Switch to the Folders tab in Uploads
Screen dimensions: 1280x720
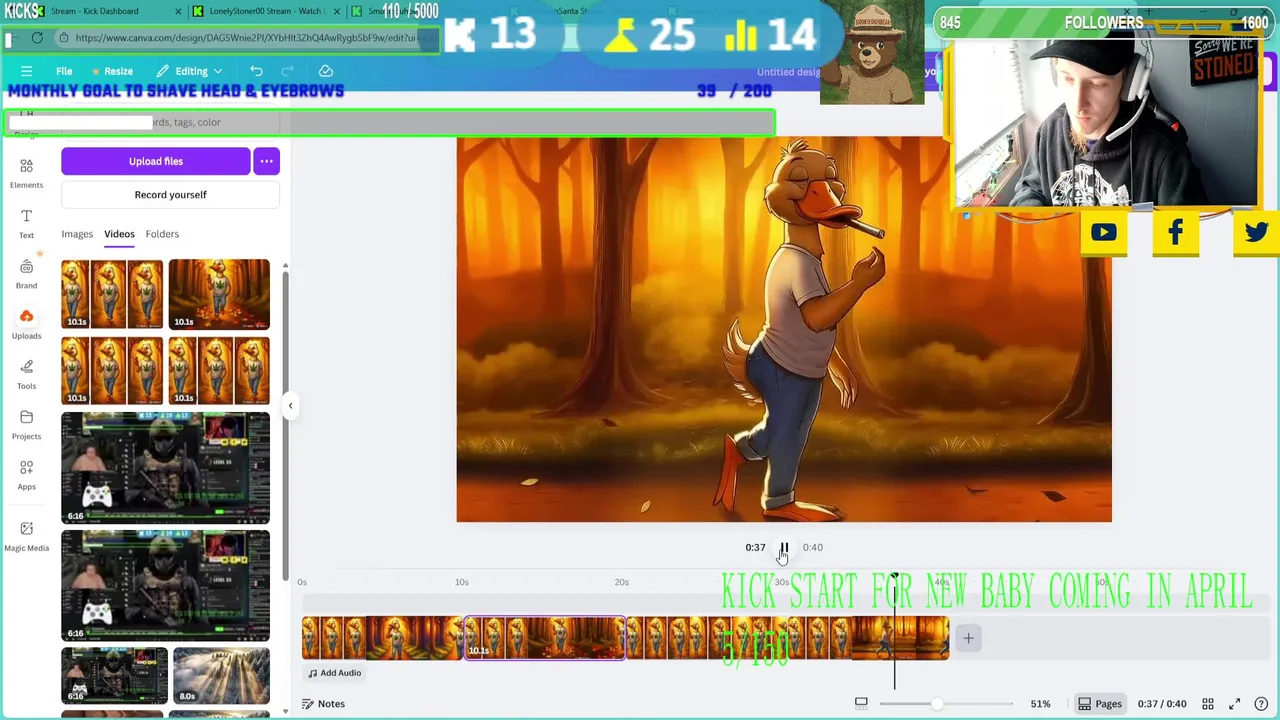coord(162,234)
